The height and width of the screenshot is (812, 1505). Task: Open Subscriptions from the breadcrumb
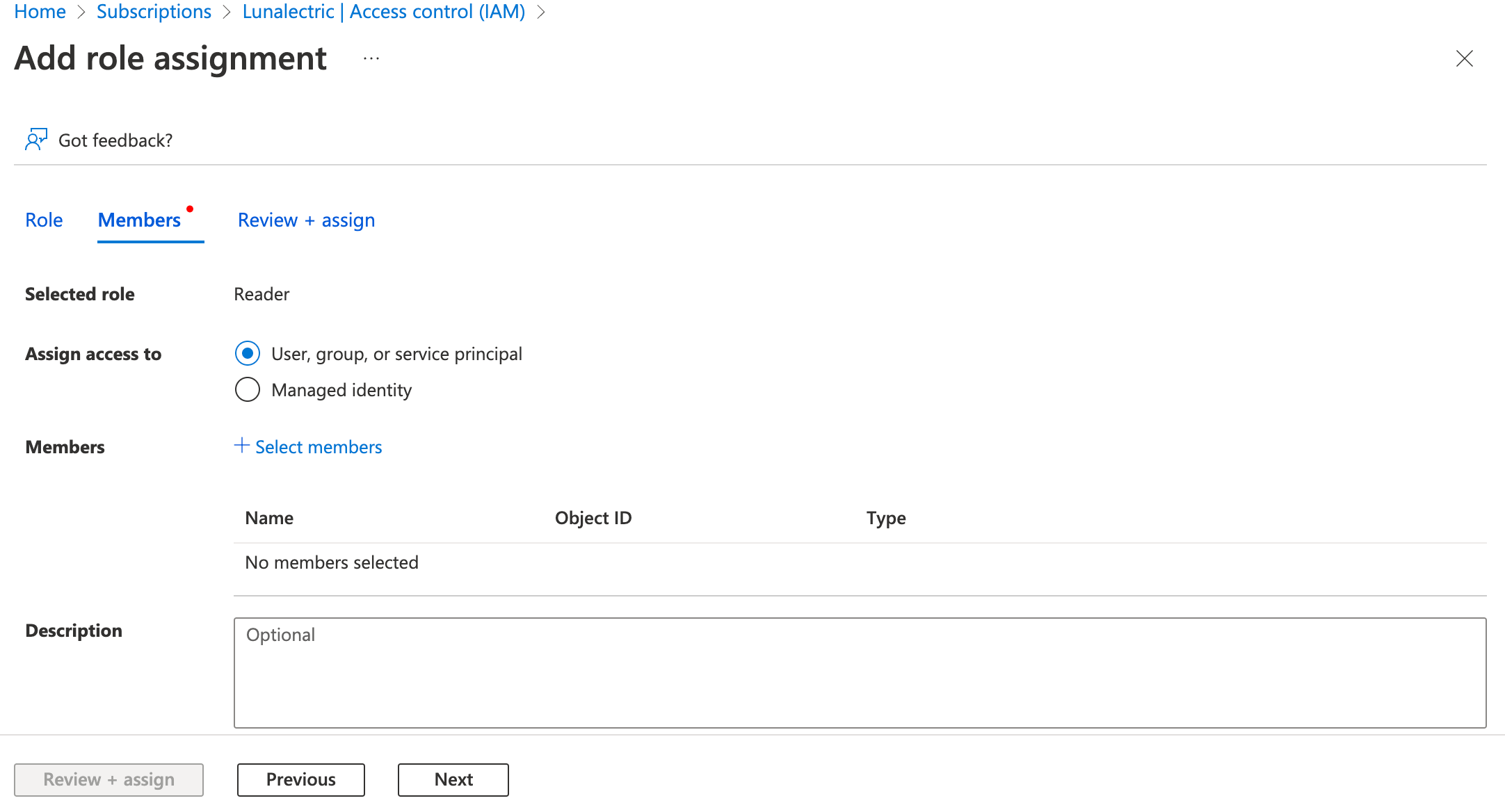pyautogui.click(x=154, y=11)
